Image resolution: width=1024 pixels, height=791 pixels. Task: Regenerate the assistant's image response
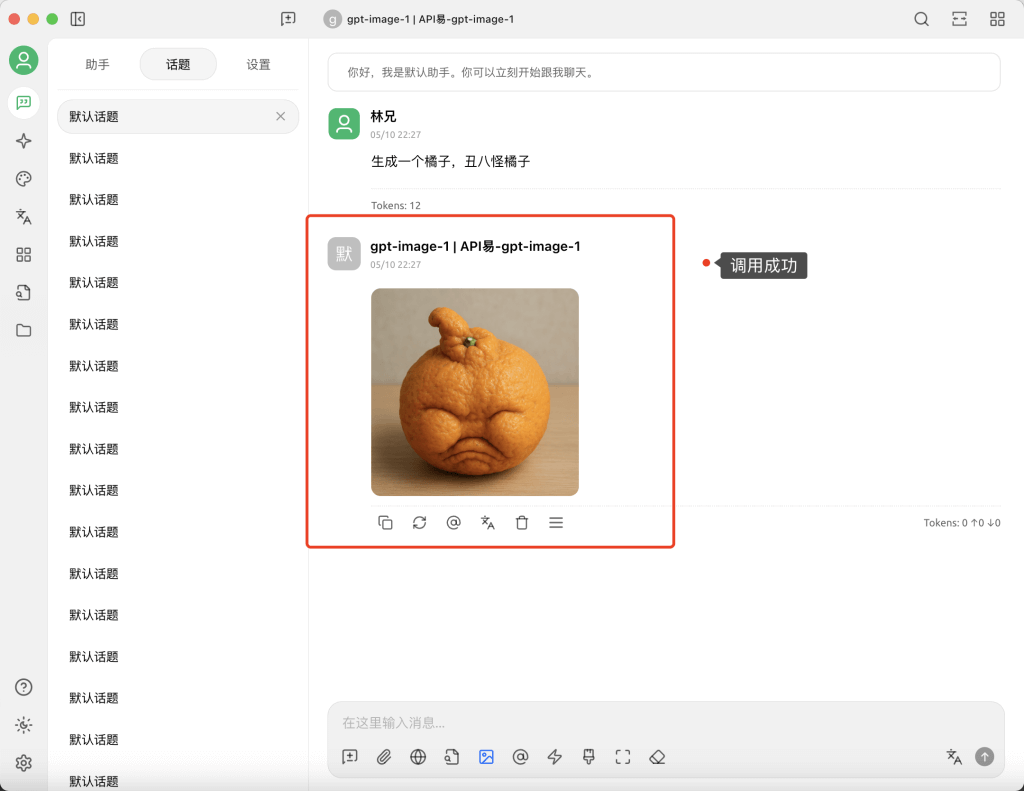(x=419, y=522)
